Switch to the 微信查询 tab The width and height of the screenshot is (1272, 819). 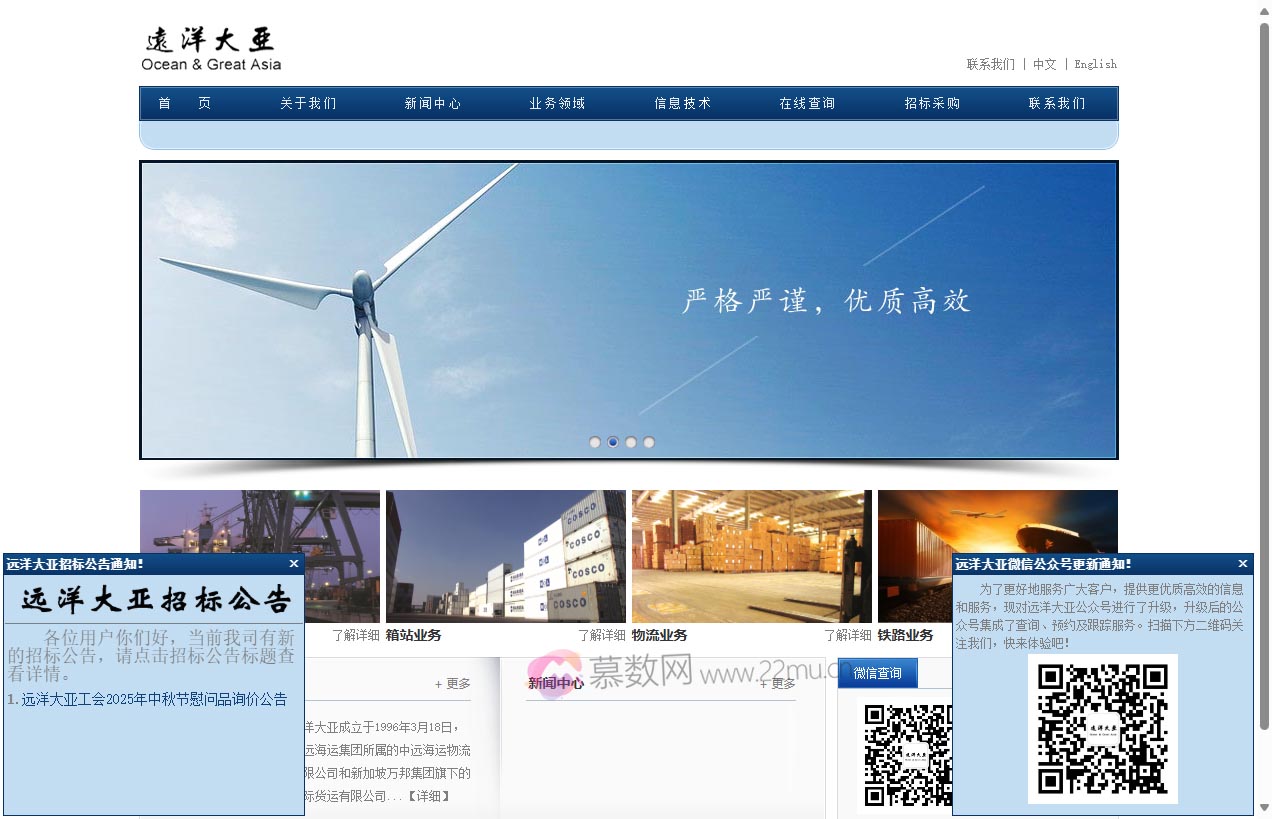877,673
